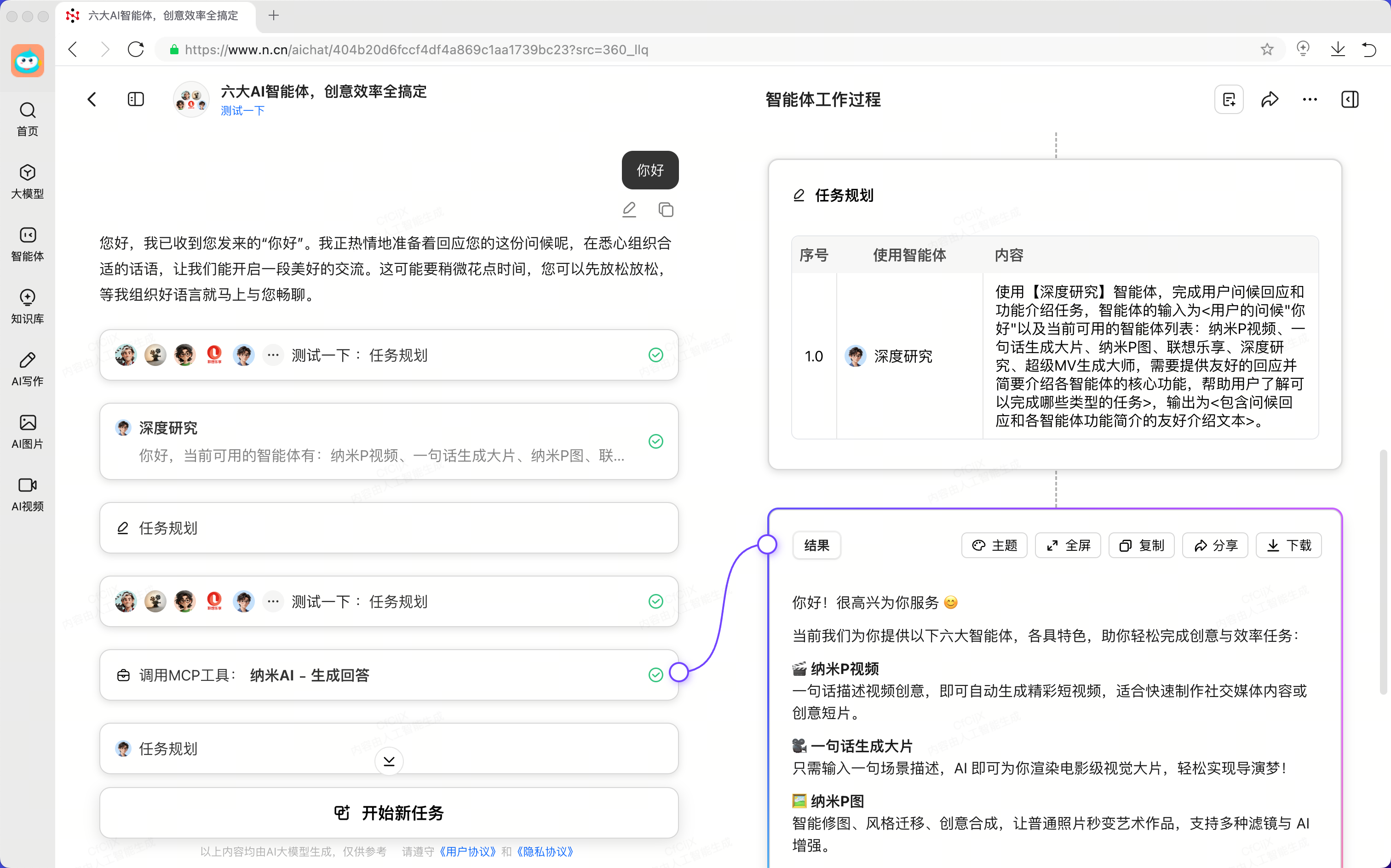Image resolution: width=1391 pixels, height=868 pixels.
Task: Click the 深度研究 agent in the table
Action: [x=889, y=356]
